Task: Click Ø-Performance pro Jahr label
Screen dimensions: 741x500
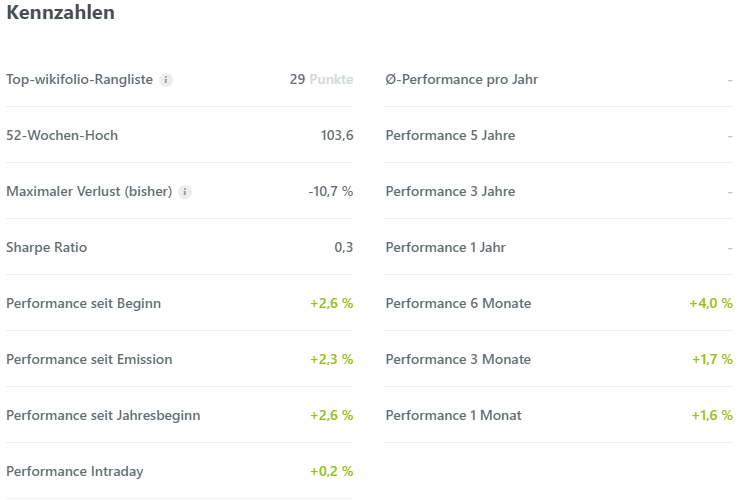Action: click(462, 79)
